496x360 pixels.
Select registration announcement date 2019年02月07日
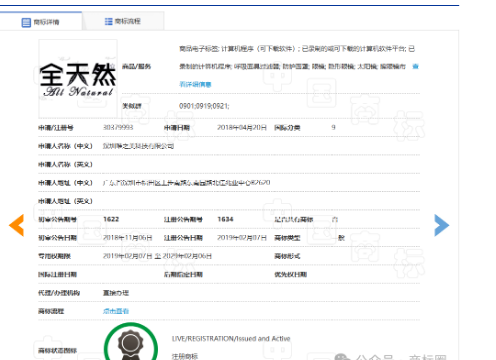coord(242,238)
